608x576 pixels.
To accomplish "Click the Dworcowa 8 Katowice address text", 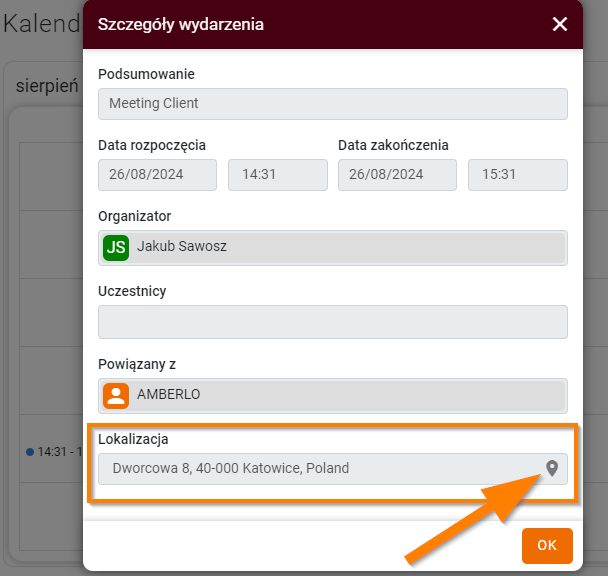I will click(x=231, y=468).
